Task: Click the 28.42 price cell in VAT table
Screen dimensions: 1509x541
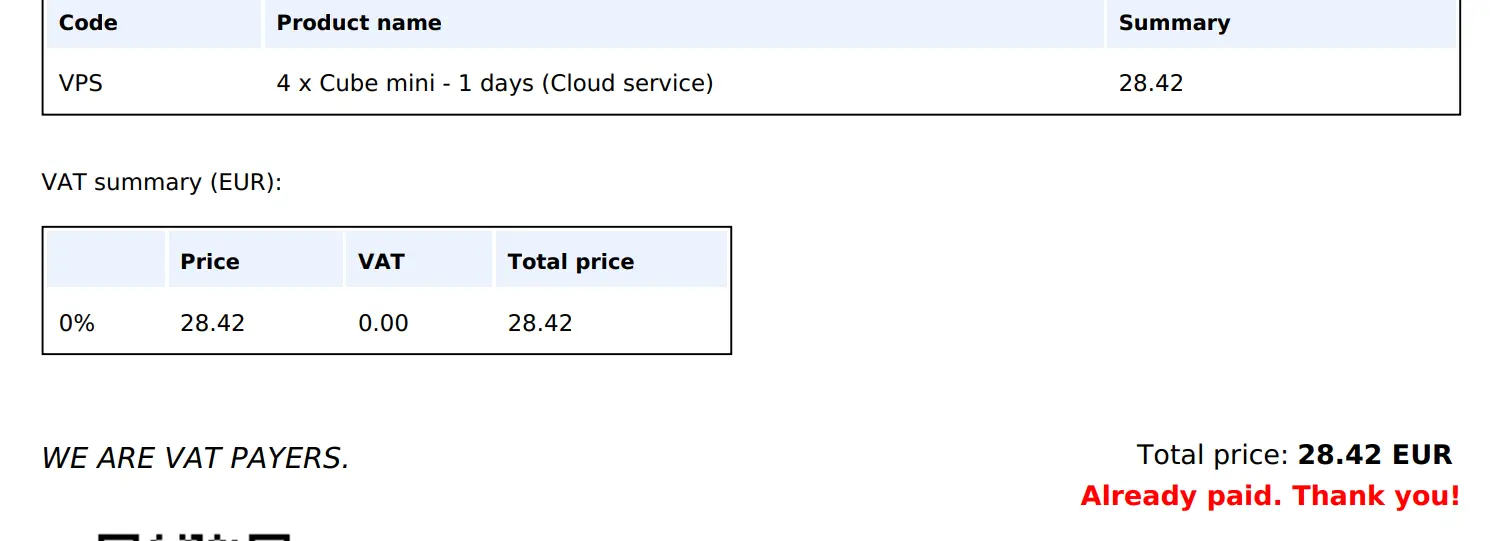Action: pos(213,323)
